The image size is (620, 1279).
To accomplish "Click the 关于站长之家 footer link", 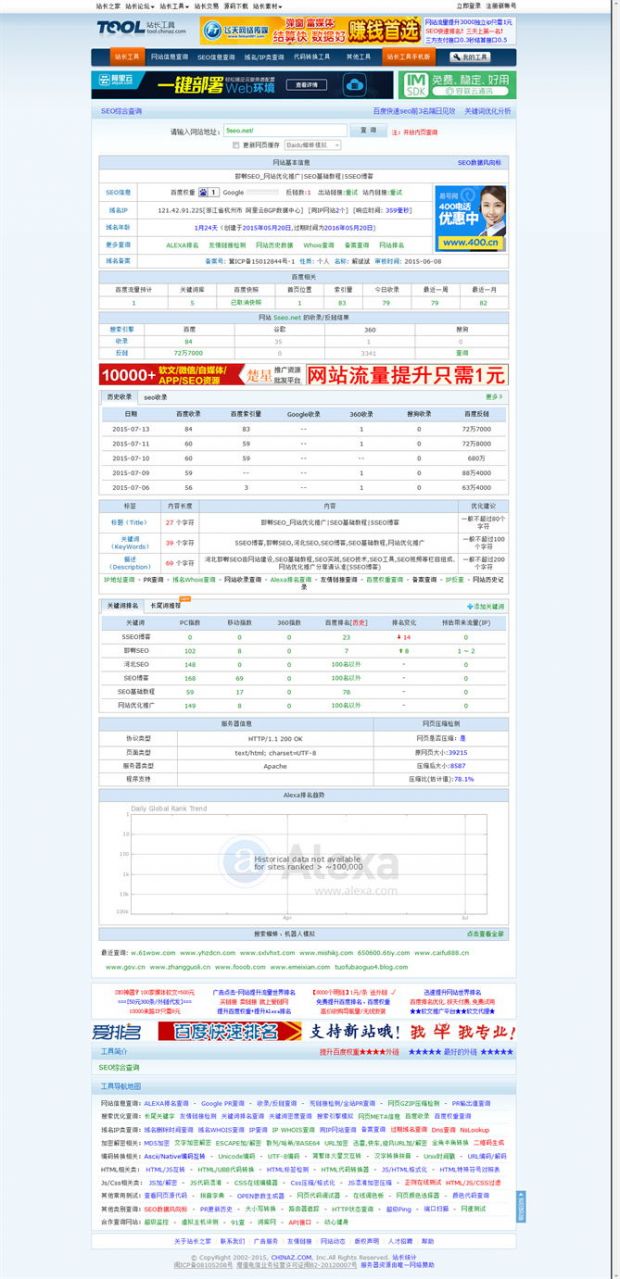I will (x=193, y=1241).
